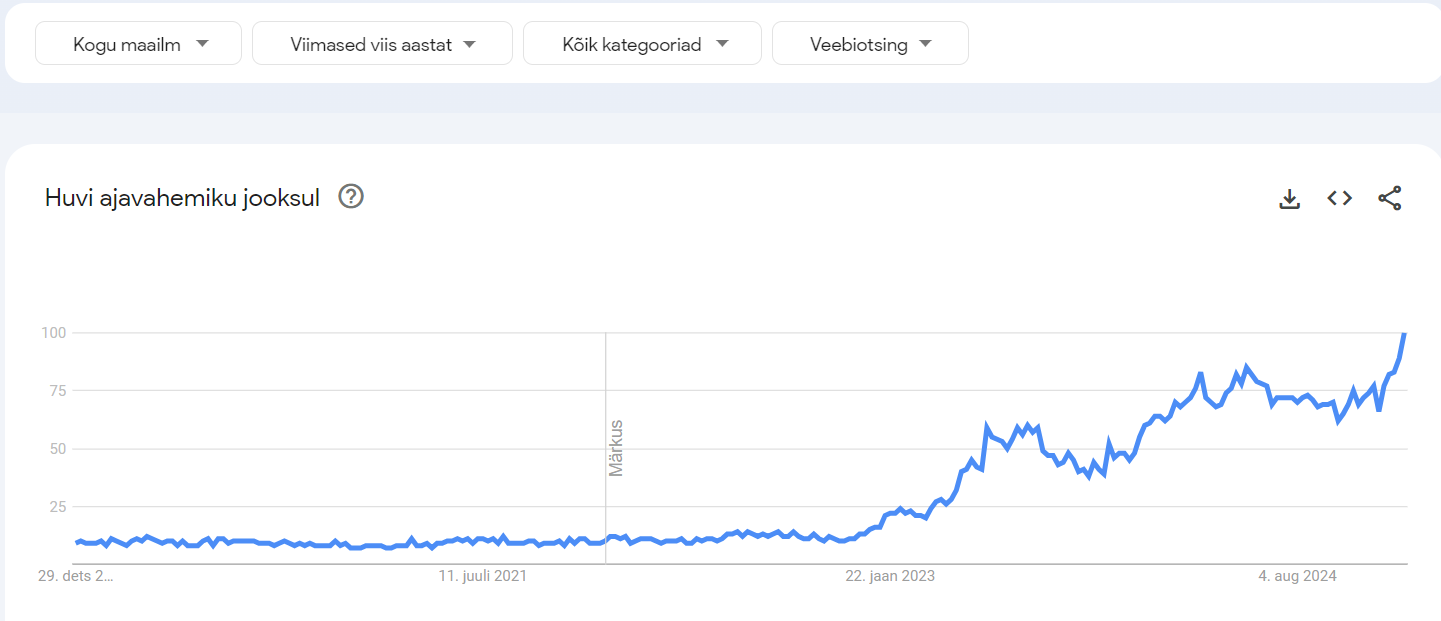Open the Kõik kategooriad category dropdown
This screenshot has width=1441, height=621.
click(x=642, y=44)
